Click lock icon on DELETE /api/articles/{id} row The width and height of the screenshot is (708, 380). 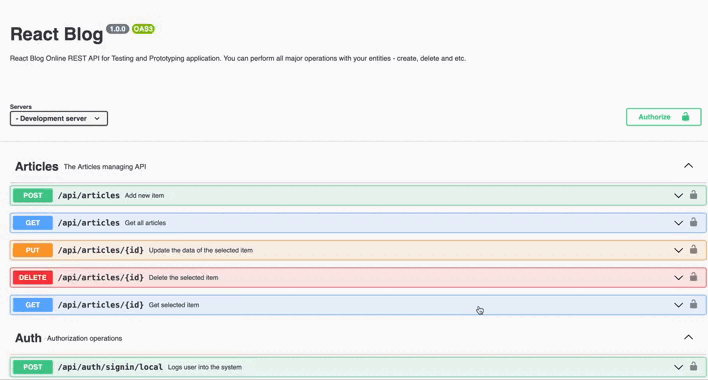[693, 277]
